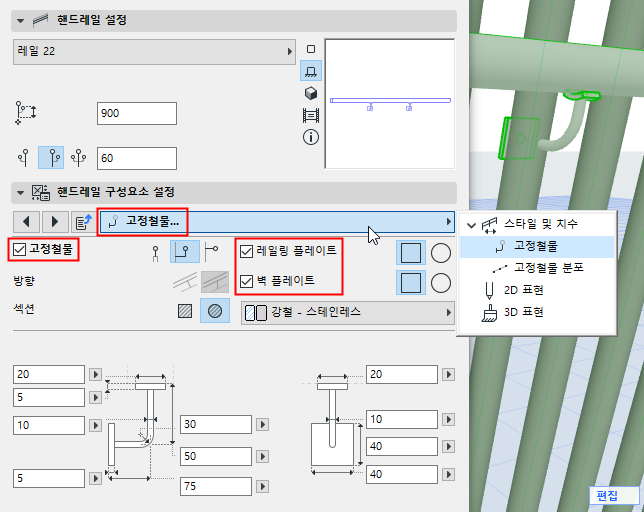This screenshot has width=644, height=512.
Task: Click the bottom-left wall plate field 5
Action: coord(49,478)
